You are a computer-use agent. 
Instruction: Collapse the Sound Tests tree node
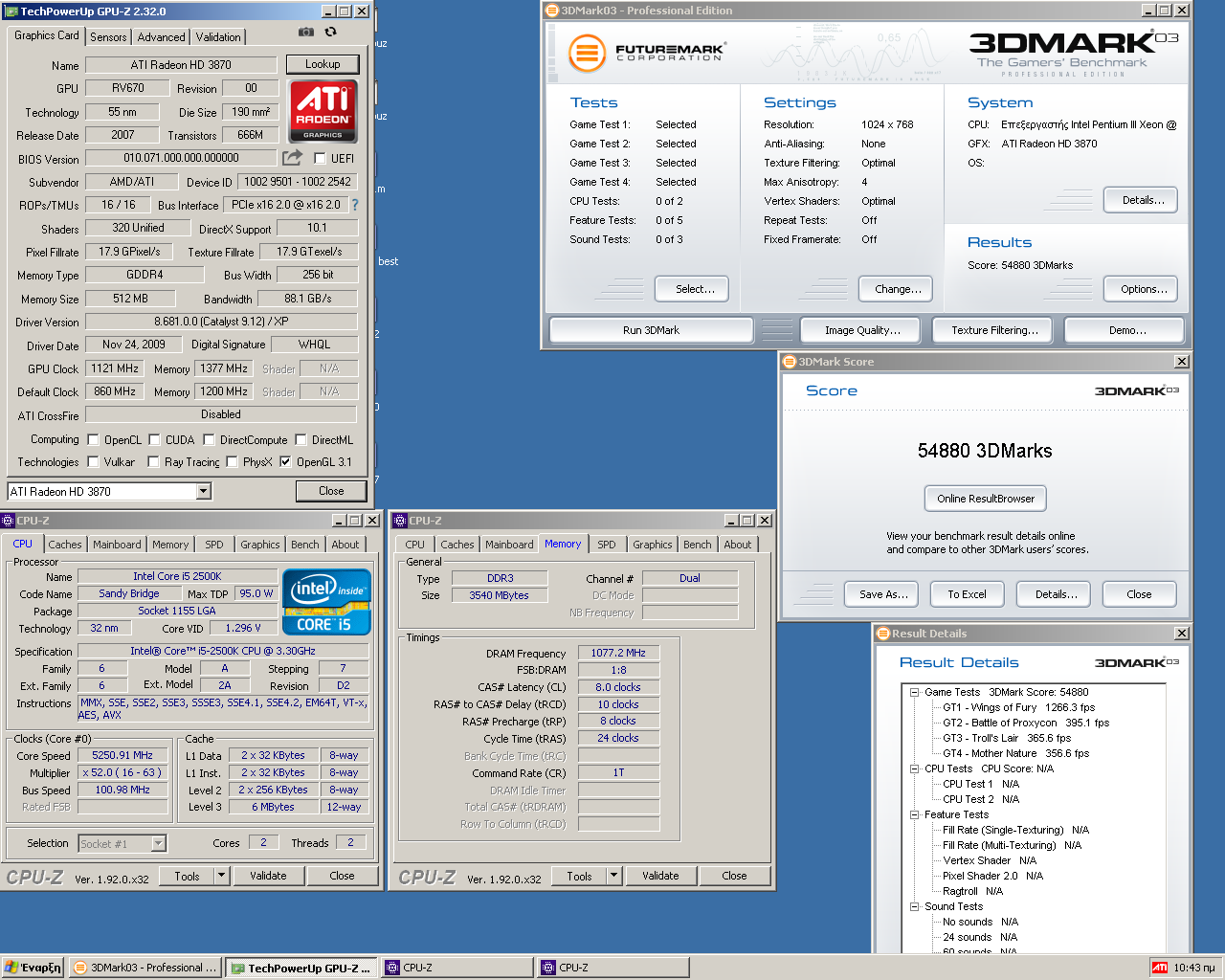(x=914, y=906)
